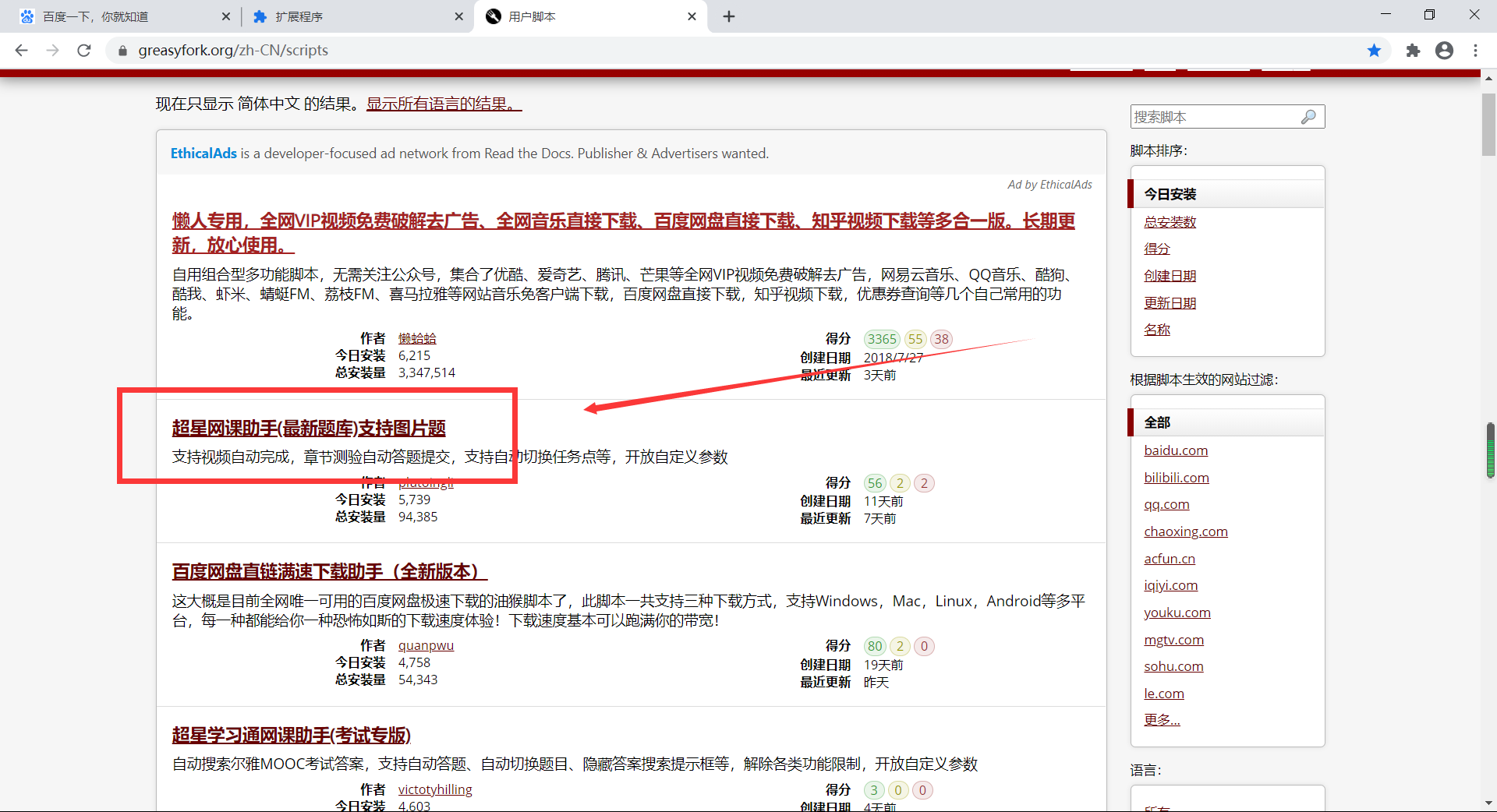1497x812 pixels.
Task: Filter scripts by youku.com
Action: 1177,613
